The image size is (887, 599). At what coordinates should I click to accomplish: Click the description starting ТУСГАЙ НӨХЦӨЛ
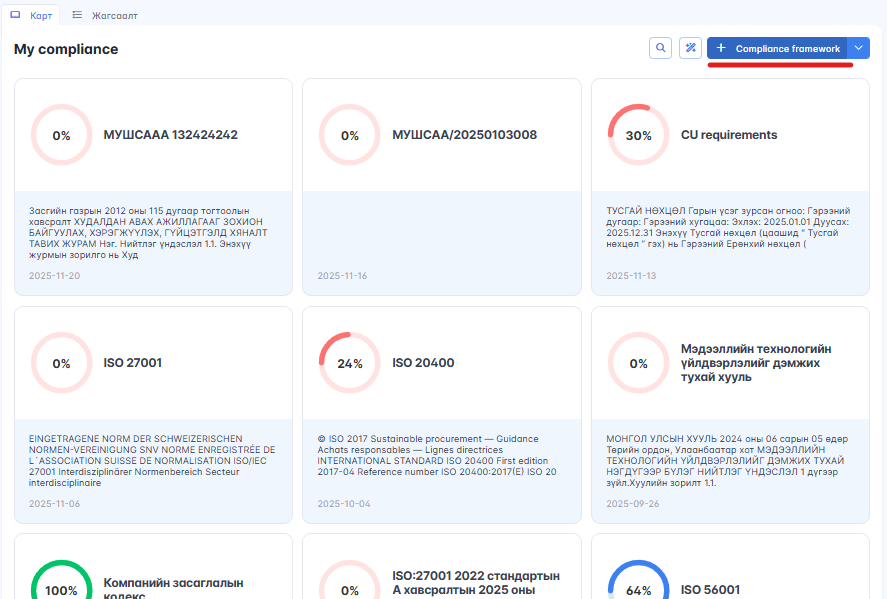728,227
